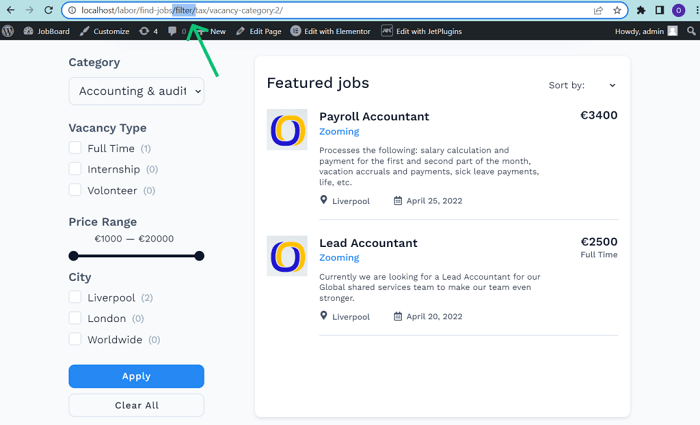The height and width of the screenshot is (425, 700).
Task: Click Customize in the admin bar
Action: 103,31
